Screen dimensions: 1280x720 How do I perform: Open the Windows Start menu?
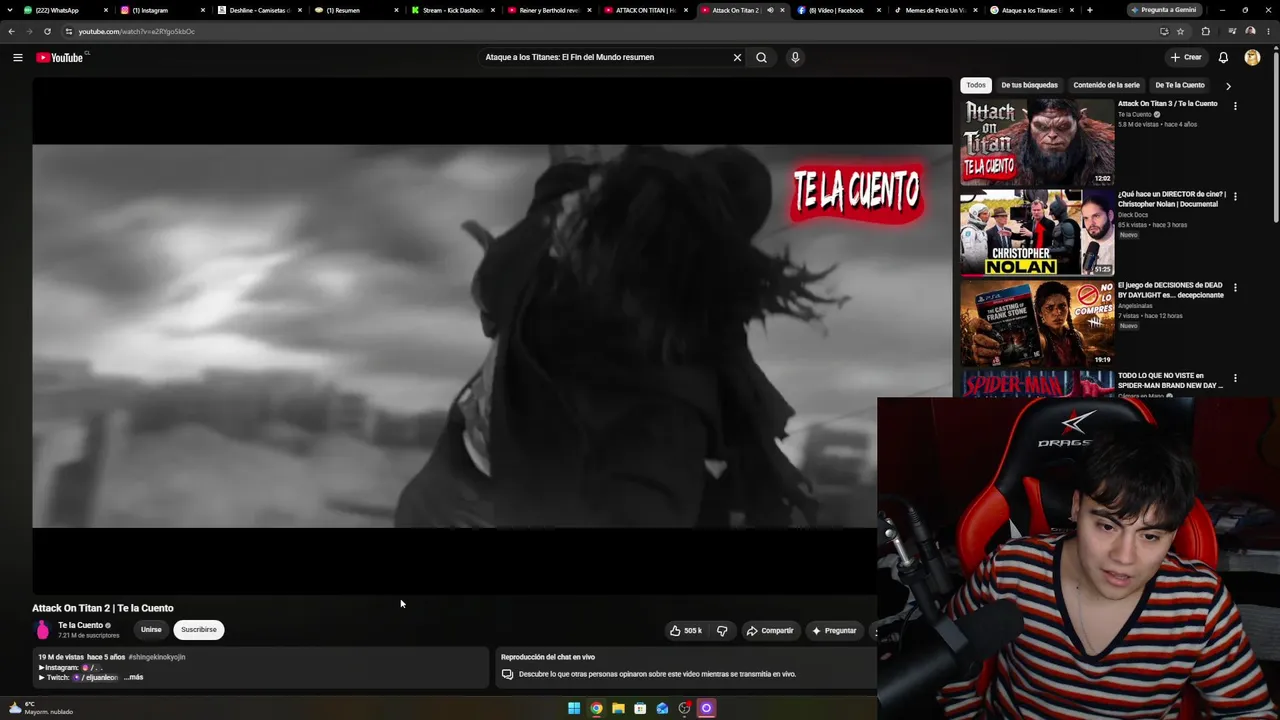(x=574, y=708)
